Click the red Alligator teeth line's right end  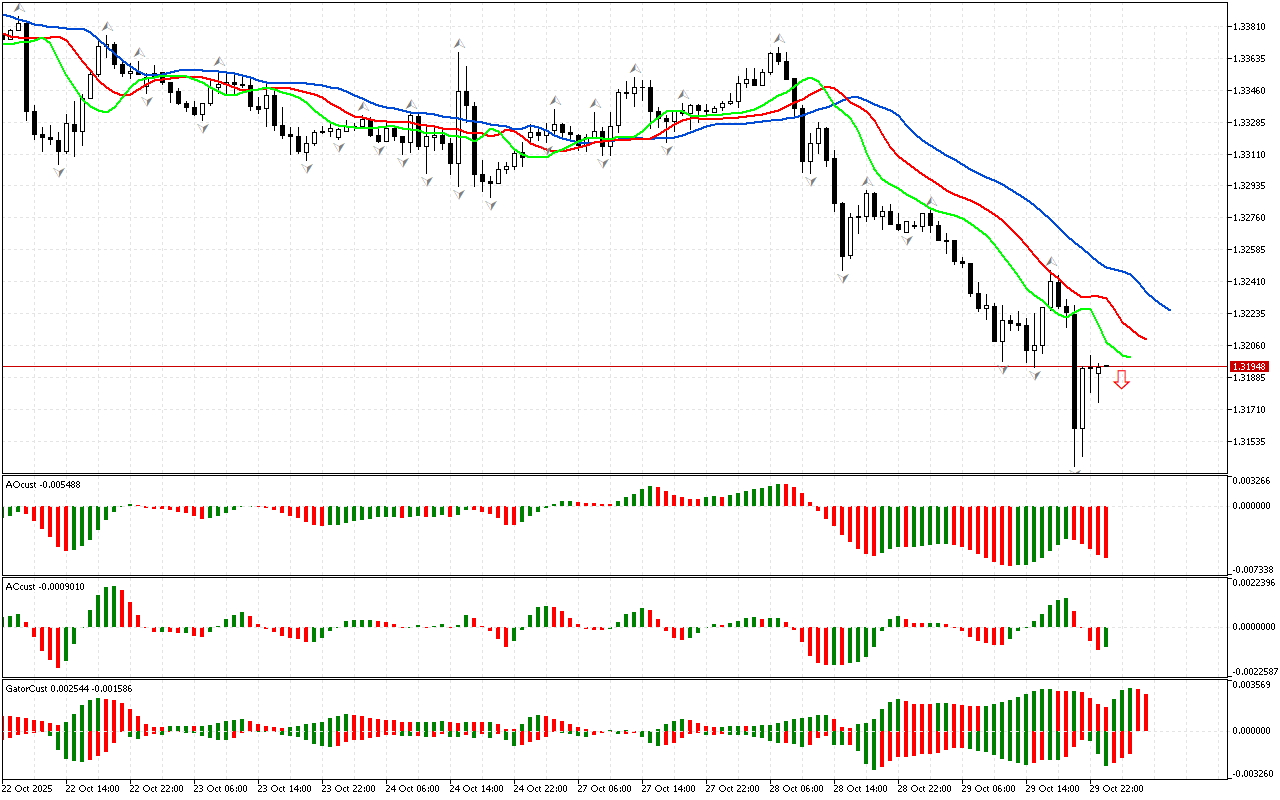tap(1144, 338)
